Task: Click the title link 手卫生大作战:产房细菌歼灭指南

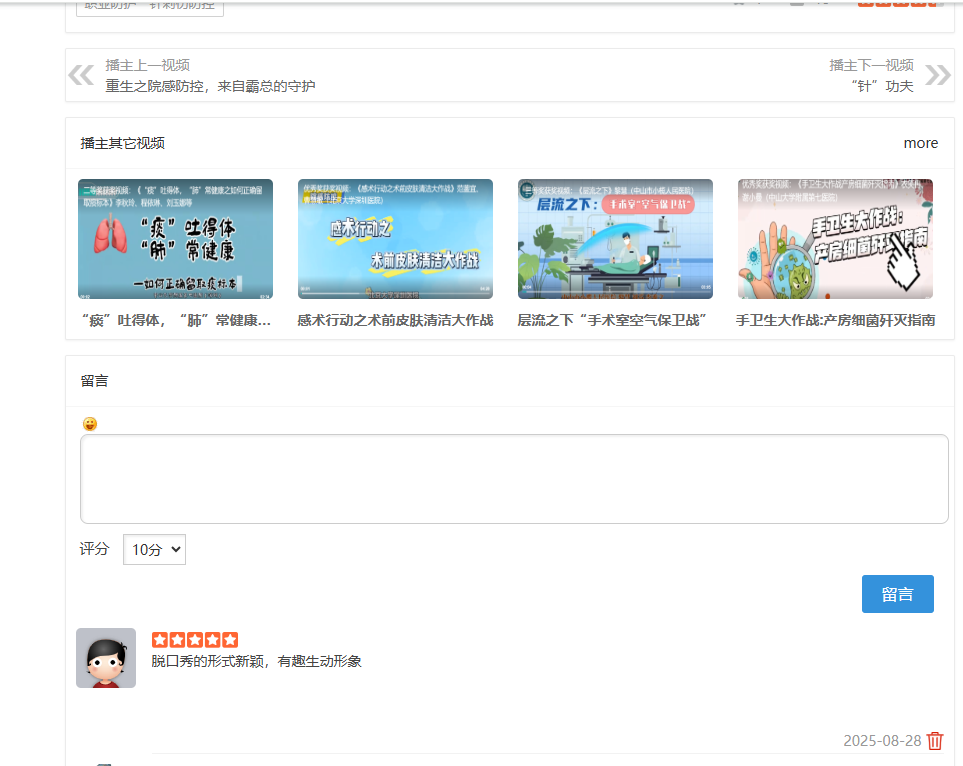Action: point(835,320)
